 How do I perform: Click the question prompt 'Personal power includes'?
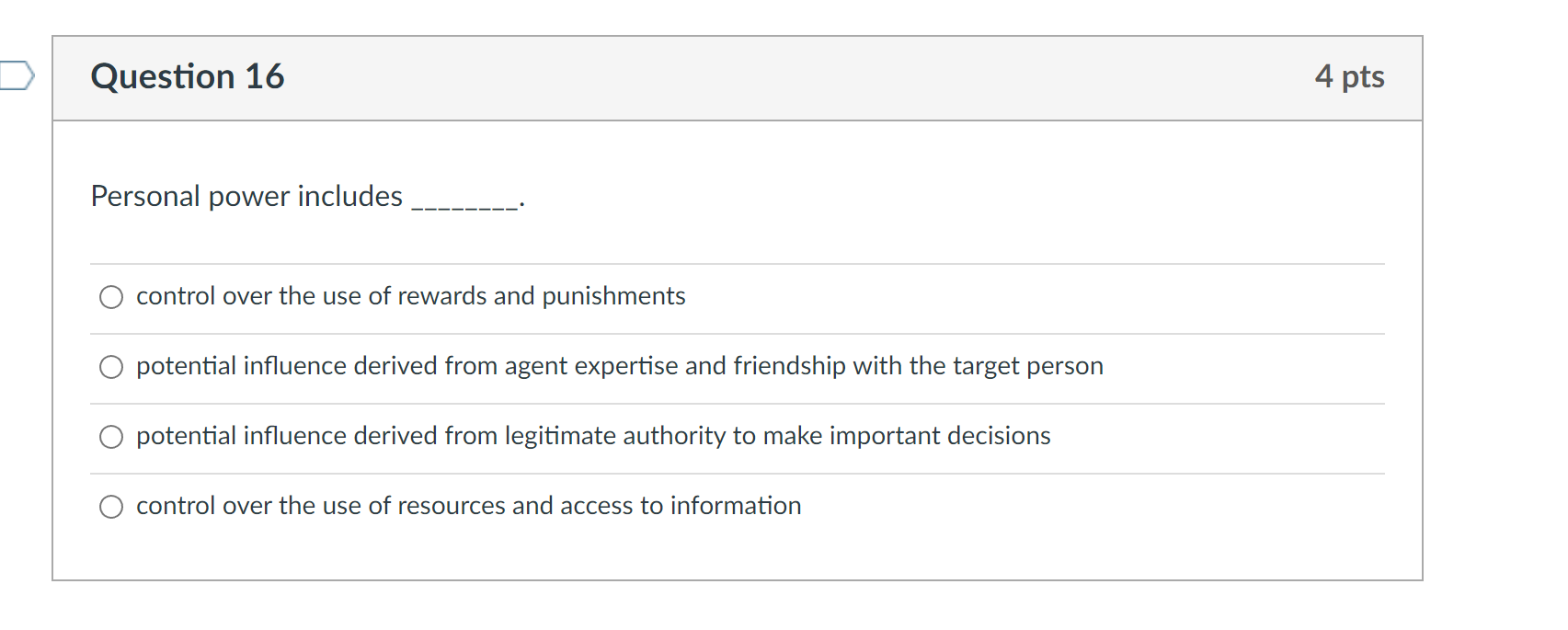point(246,196)
